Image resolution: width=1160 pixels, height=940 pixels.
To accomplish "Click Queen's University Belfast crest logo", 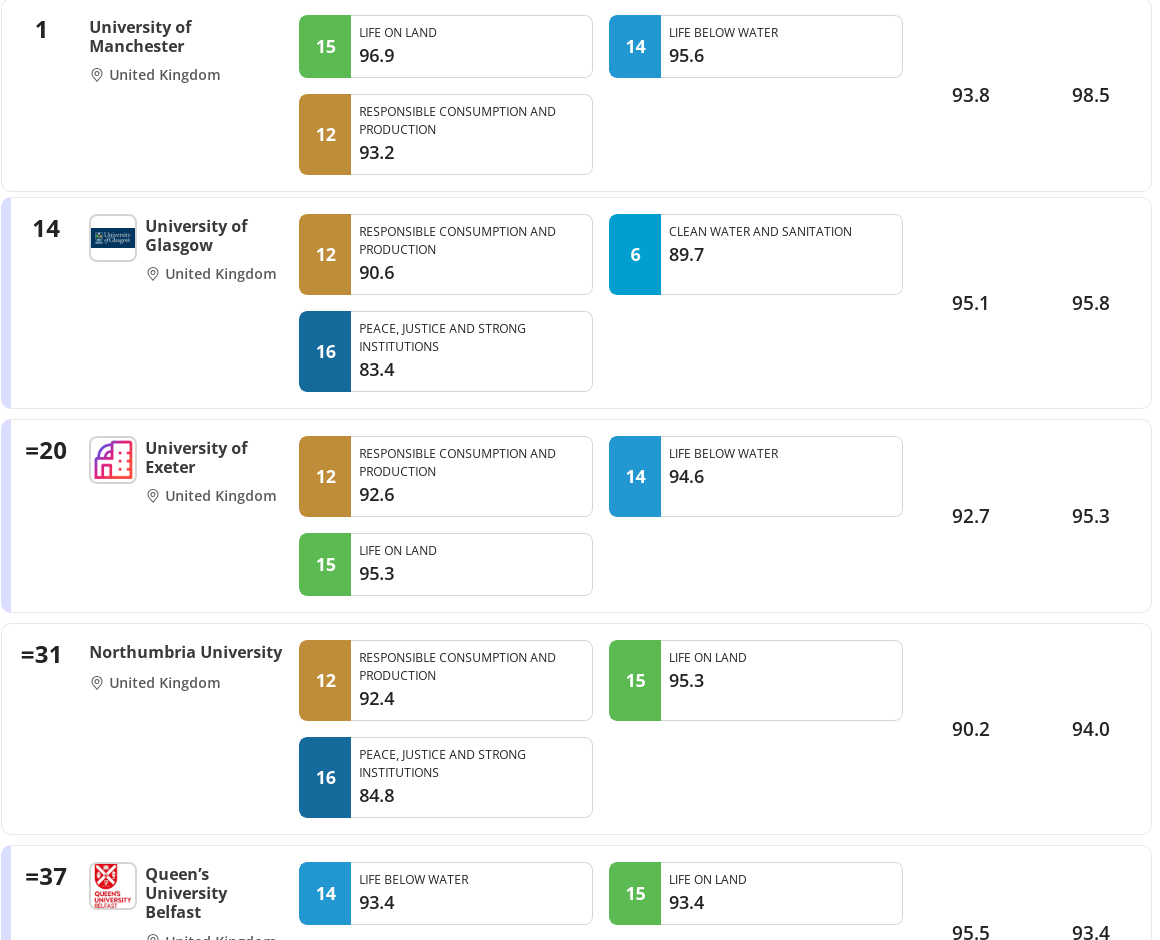I will click(113, 886).
